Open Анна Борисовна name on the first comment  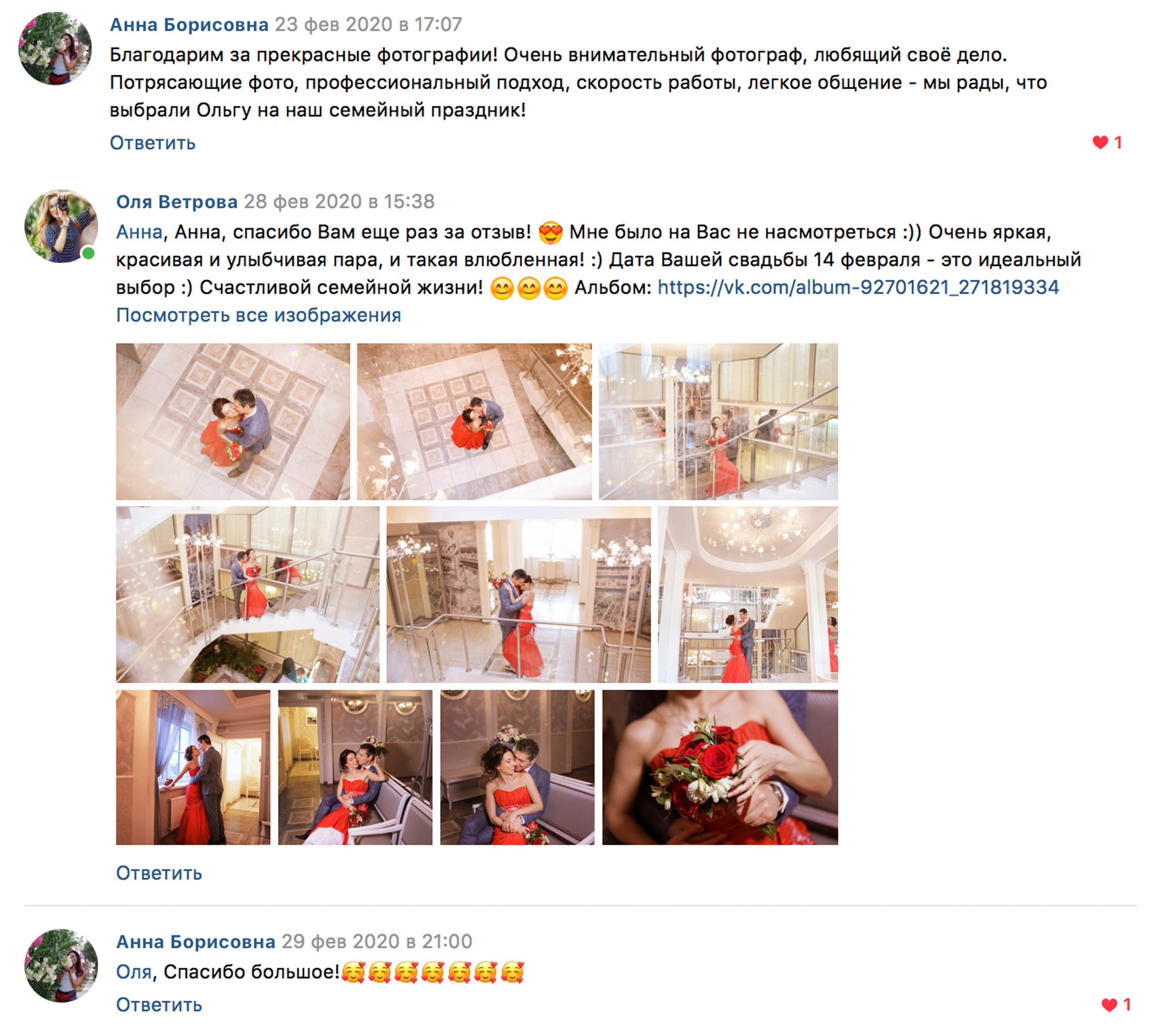(x=189, y=24)
